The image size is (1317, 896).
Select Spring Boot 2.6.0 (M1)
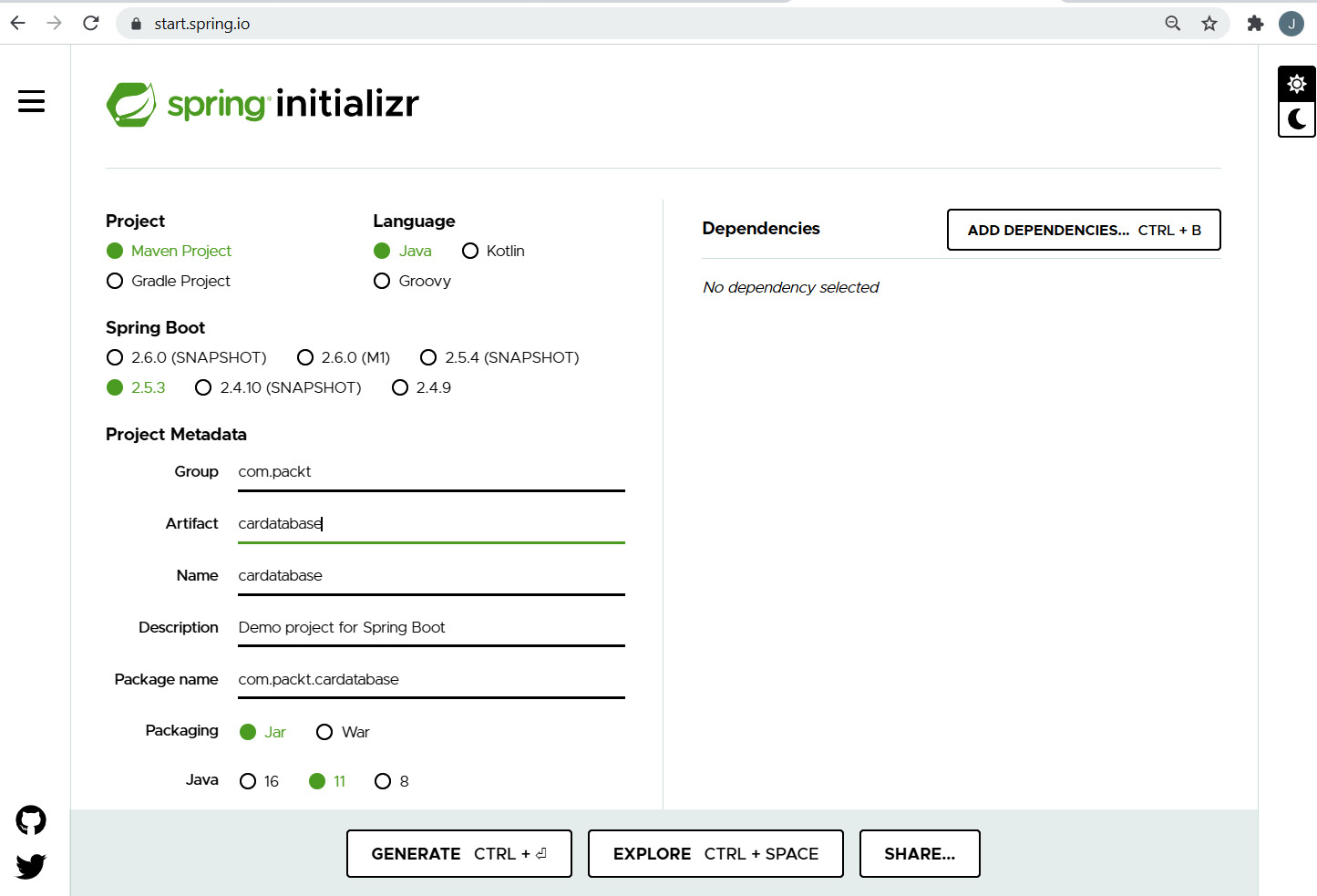[x=344, y=357]
